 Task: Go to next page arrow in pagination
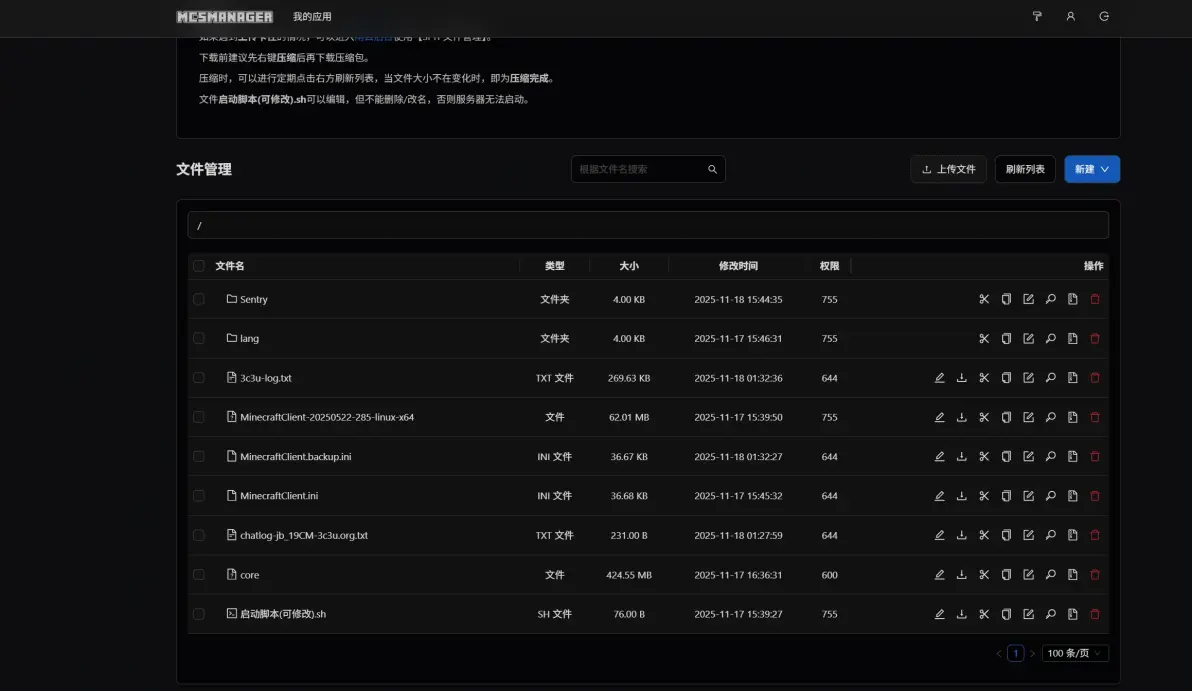coord(1032,654)
